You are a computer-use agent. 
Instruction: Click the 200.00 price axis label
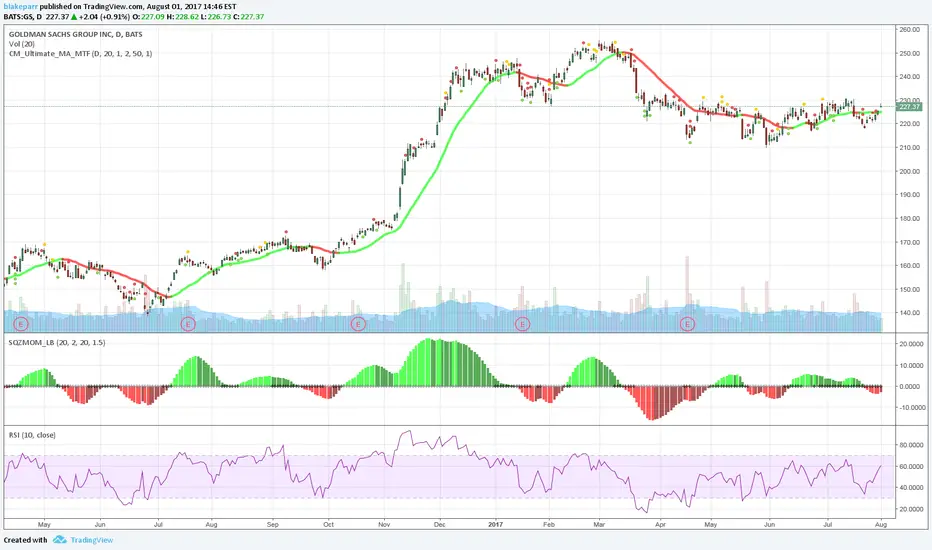[x=909, y=171]
